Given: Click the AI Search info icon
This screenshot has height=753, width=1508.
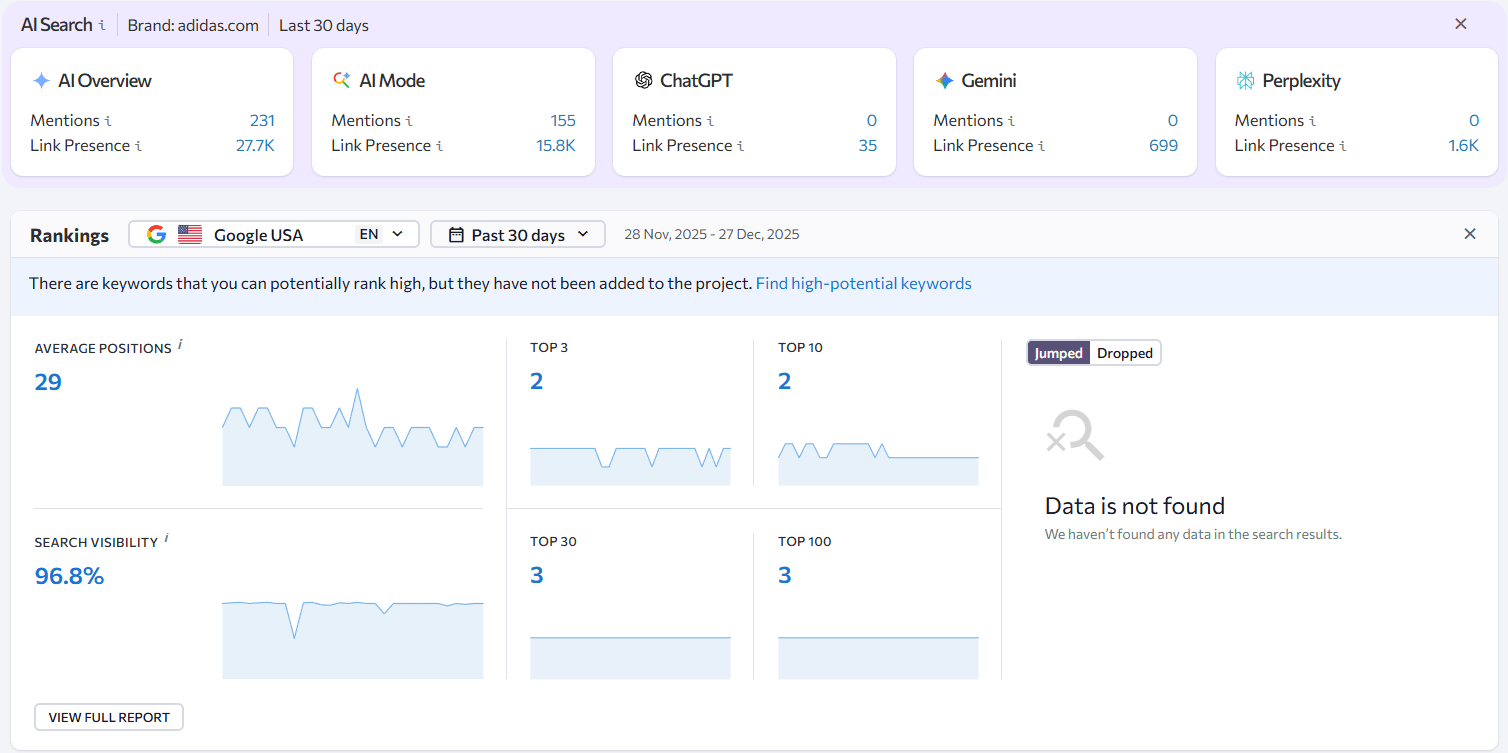Looking at the screenshot, I should [x=103, y=24].
